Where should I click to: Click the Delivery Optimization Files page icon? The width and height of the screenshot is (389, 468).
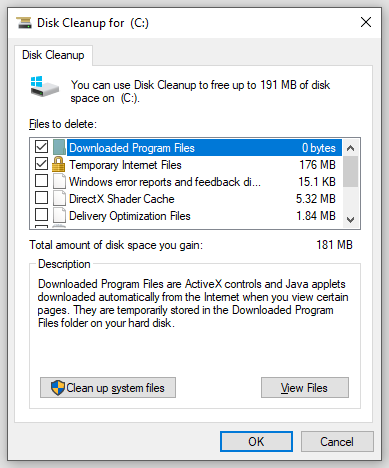59,216
